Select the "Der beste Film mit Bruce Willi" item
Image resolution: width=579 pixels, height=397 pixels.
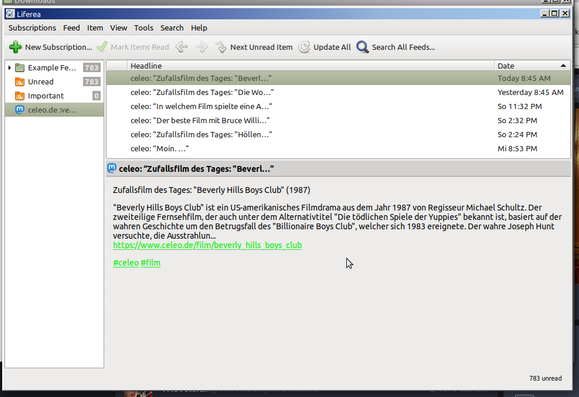pyautogui.click(x=338, y=120)
